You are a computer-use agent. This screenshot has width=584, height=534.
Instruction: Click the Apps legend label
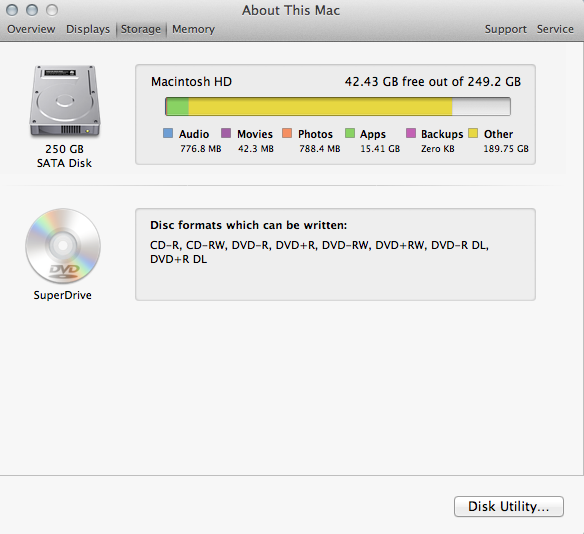(x=373, y=134)
